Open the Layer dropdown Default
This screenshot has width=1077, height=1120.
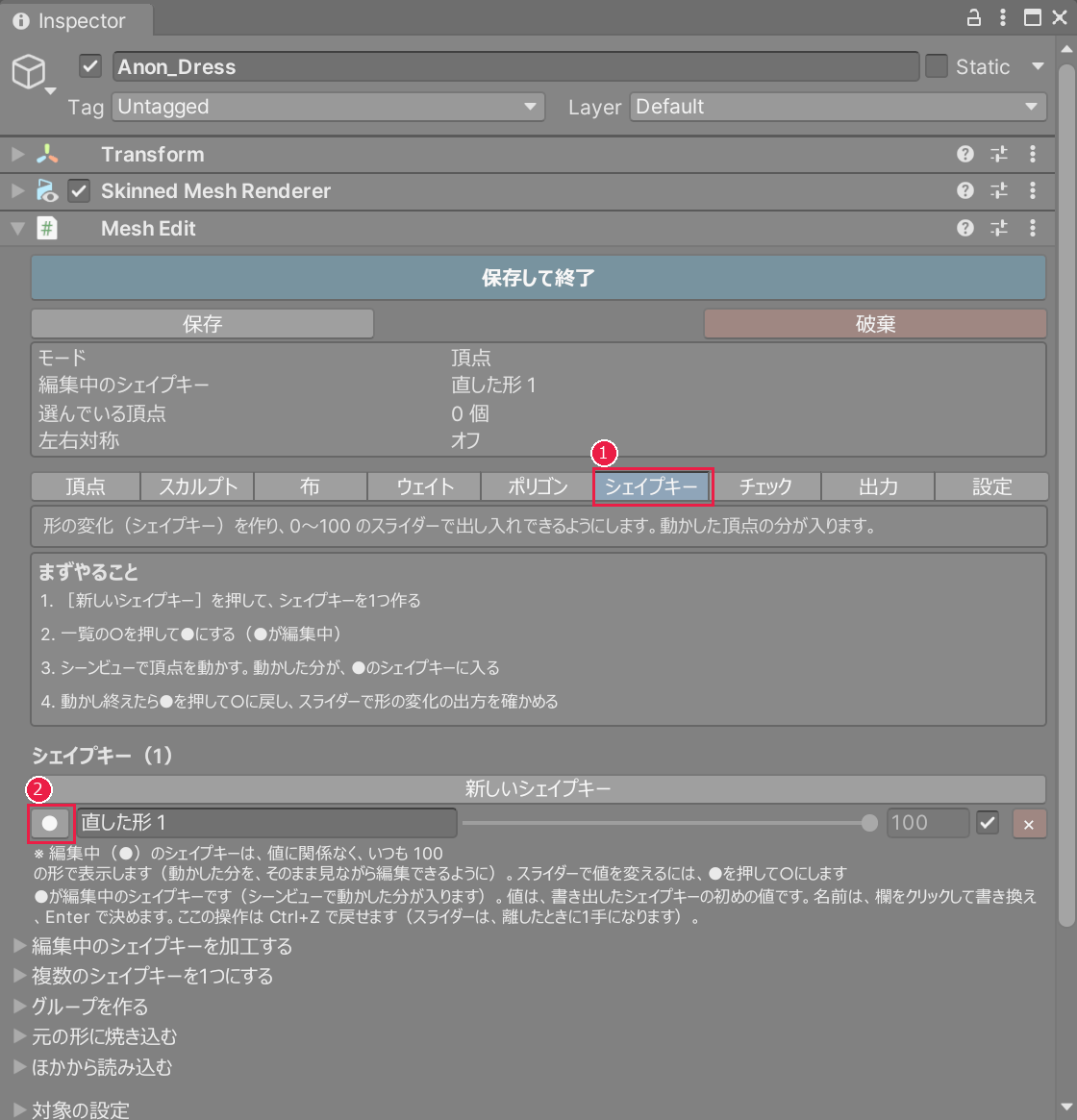point(838,107)
